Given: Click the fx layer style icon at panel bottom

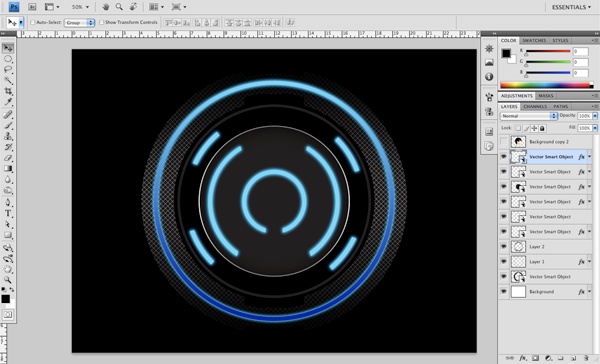Looking at the screenshot, I should (523, 358).
